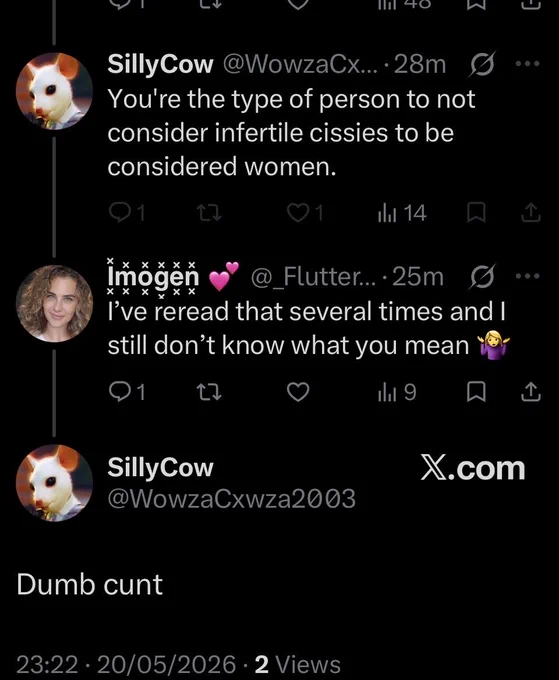Screen dimensions: 559x680
Task: Open Imogen's profile picture
Action: point(54,303)
